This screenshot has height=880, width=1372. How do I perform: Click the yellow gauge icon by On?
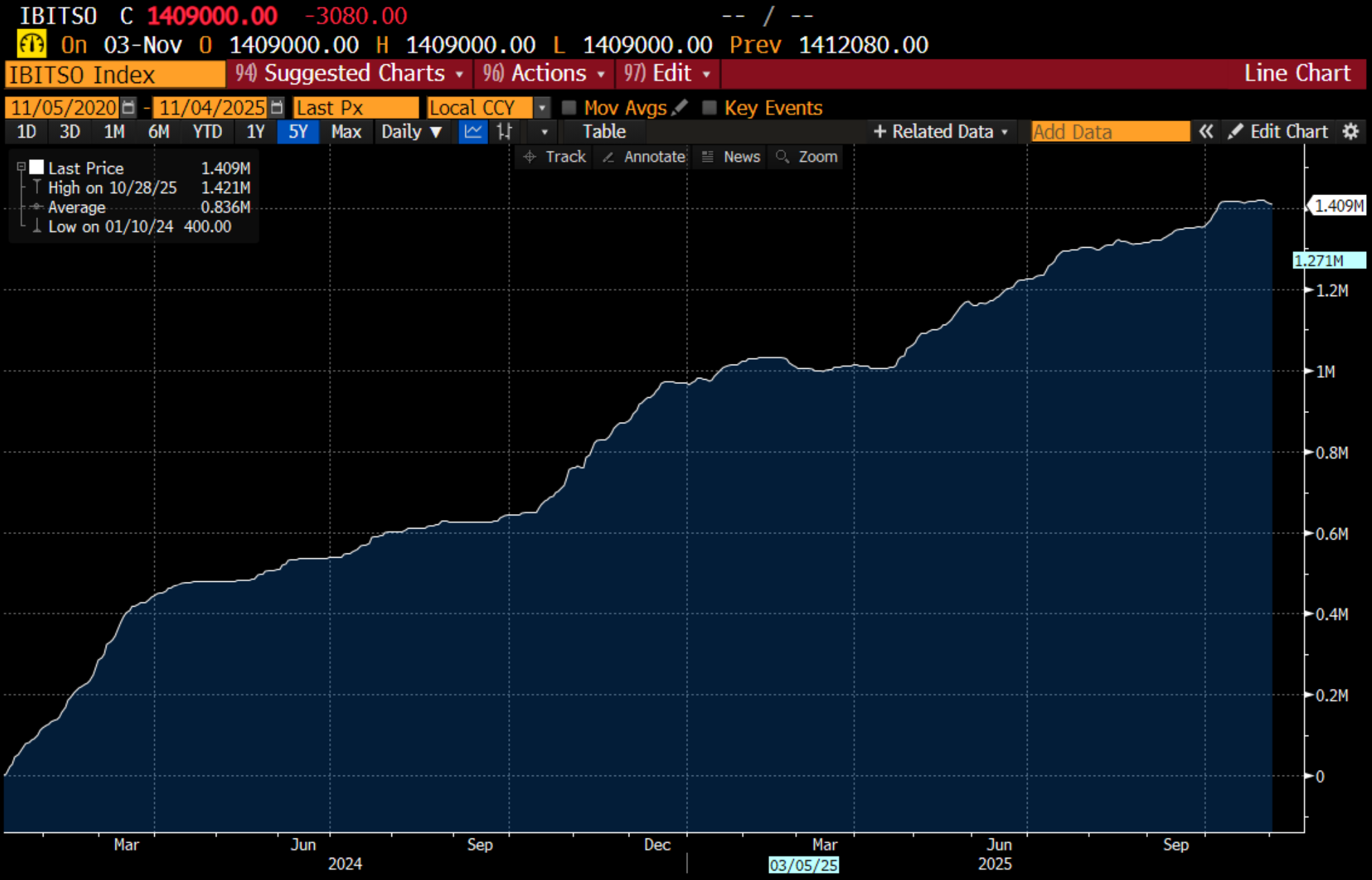(x=31, y=45)
